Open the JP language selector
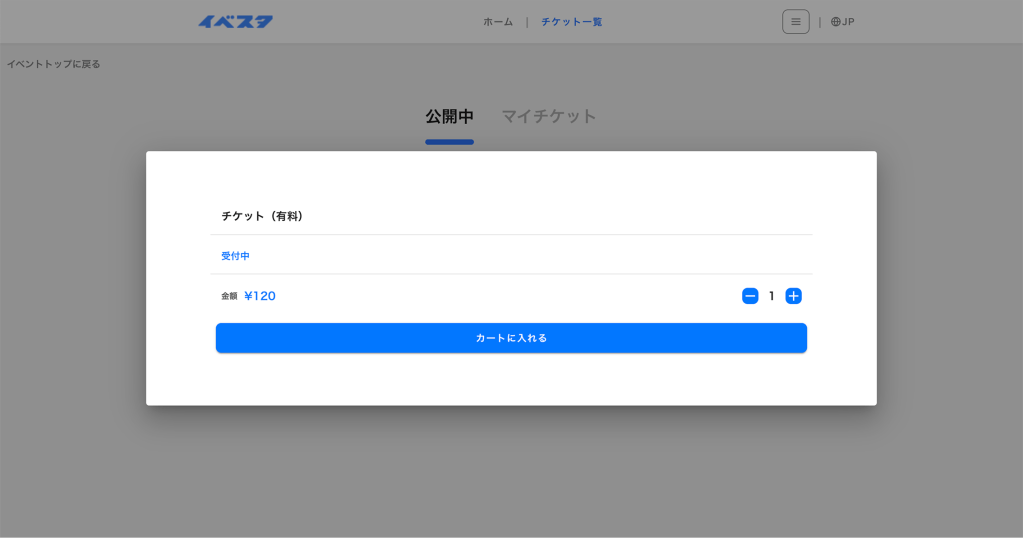 pyautogui.click(x=848, y=22)
